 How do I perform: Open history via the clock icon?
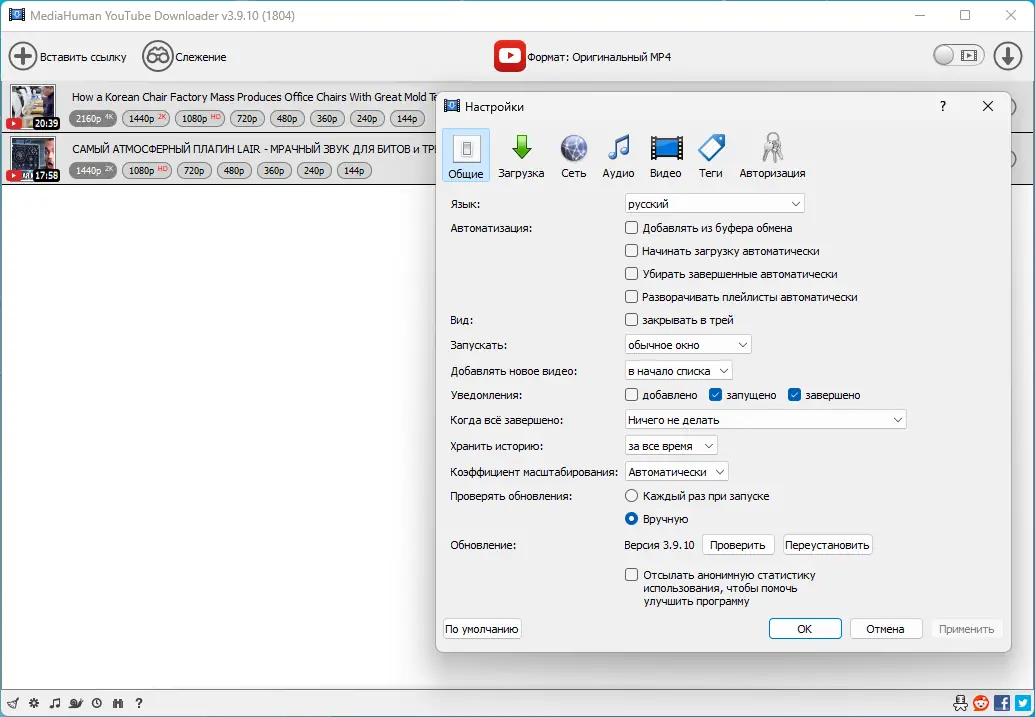click(x=97, y=703)
